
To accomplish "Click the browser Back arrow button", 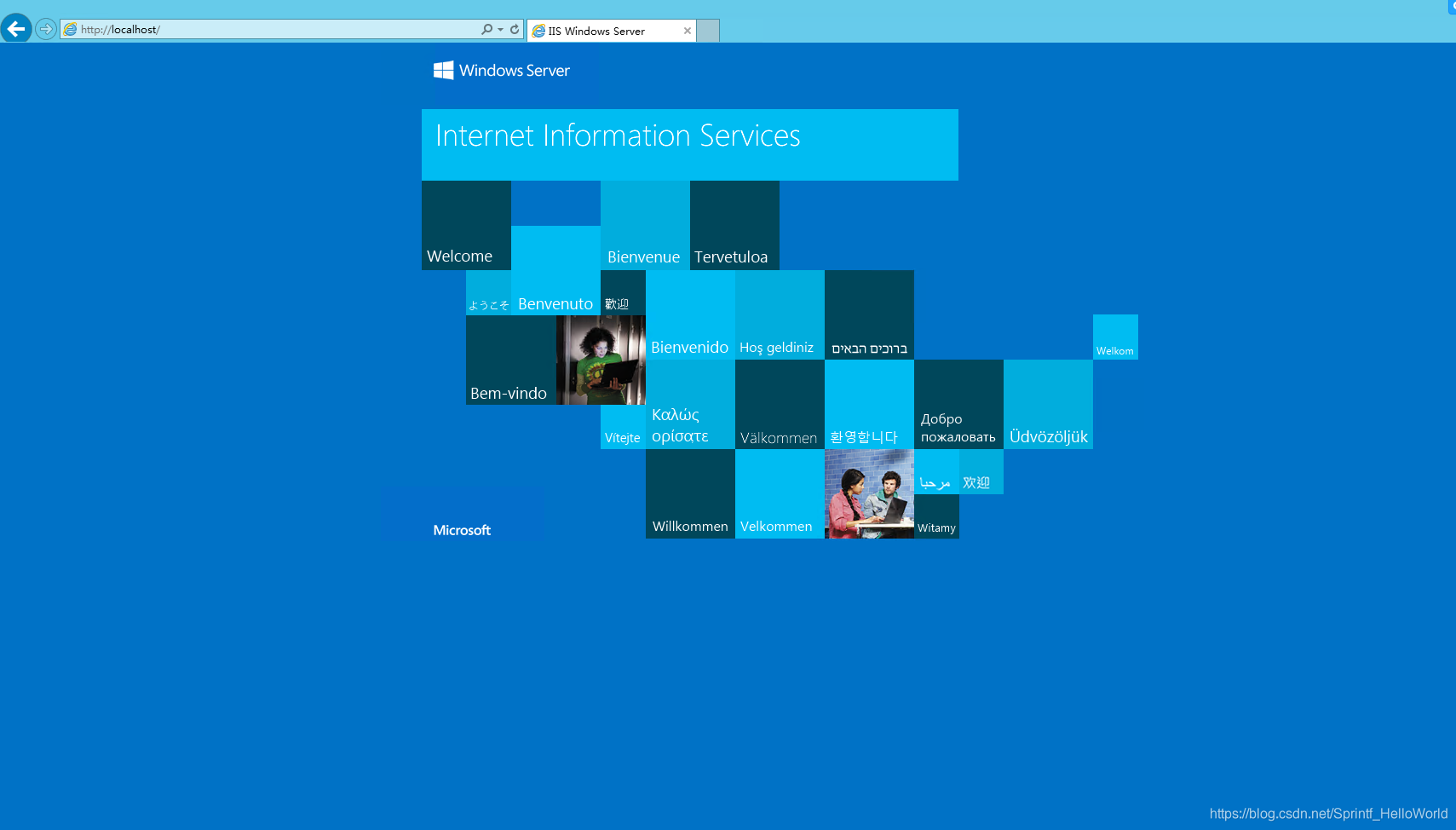I will coord(16,28).
